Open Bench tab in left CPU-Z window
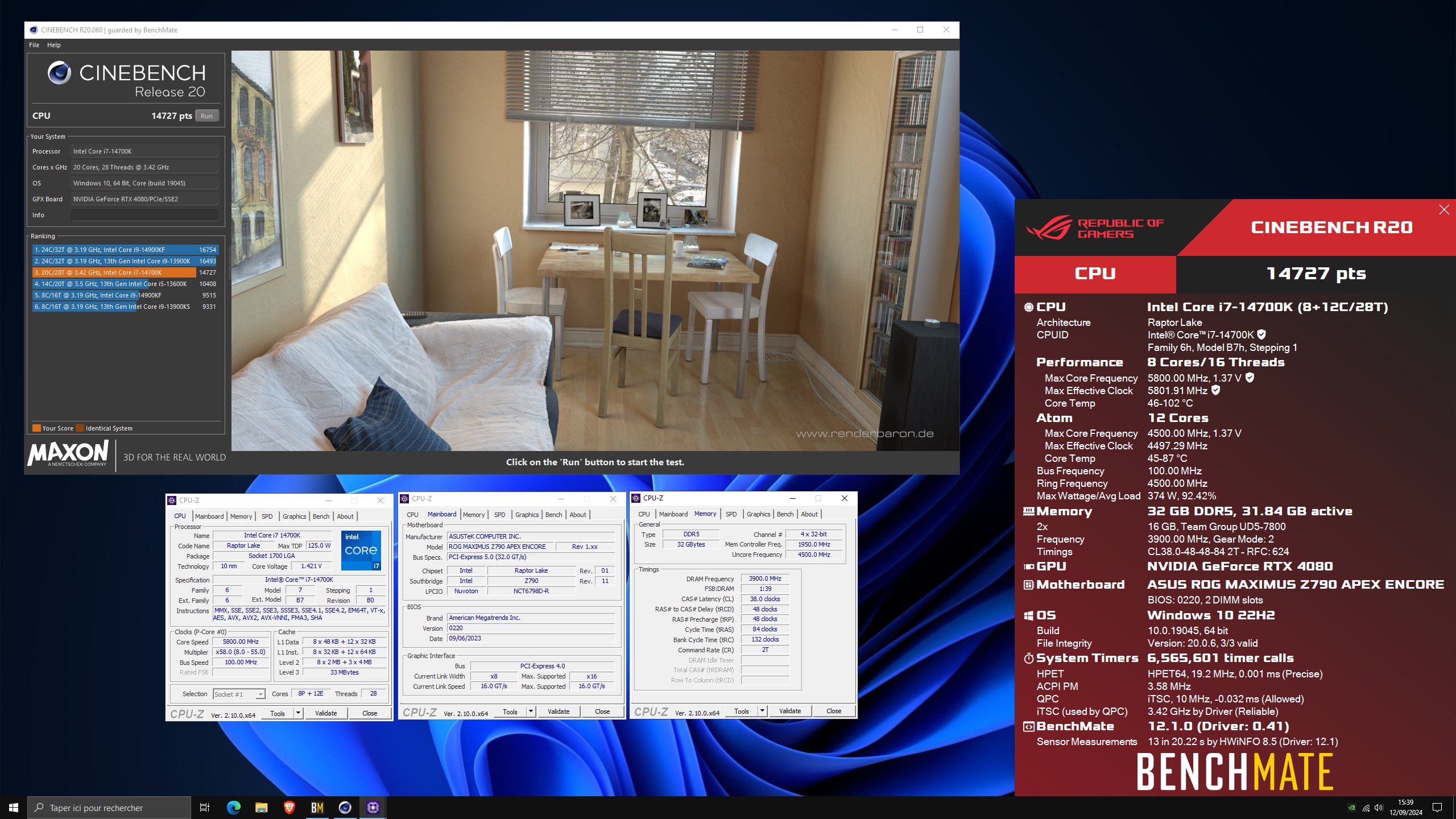This screenshot has height=819, width=1456. [321, 516]
